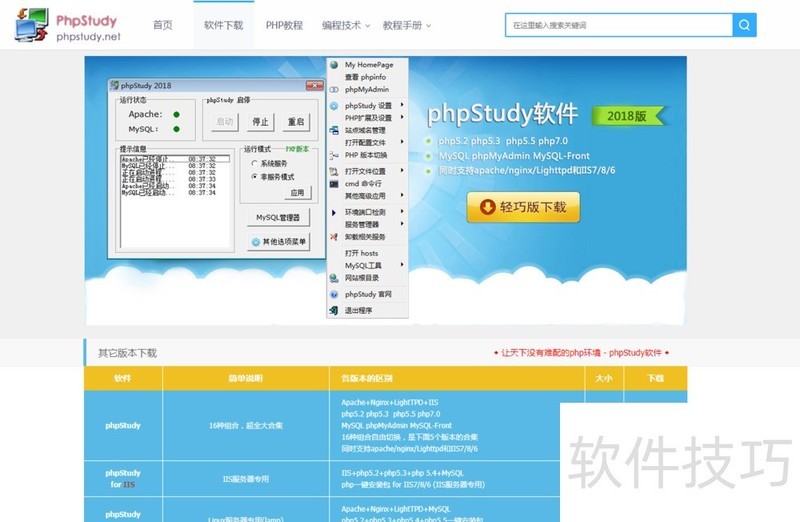Open the 首页 navigation tab
The height and width of the screenshot is (522, 800).
[x=163, y=25]
